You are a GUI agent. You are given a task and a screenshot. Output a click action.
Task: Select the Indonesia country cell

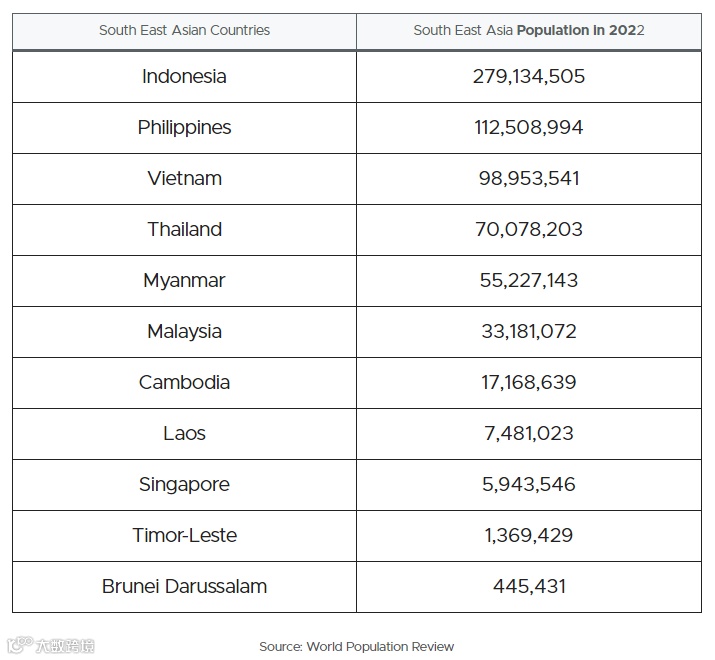184,76
